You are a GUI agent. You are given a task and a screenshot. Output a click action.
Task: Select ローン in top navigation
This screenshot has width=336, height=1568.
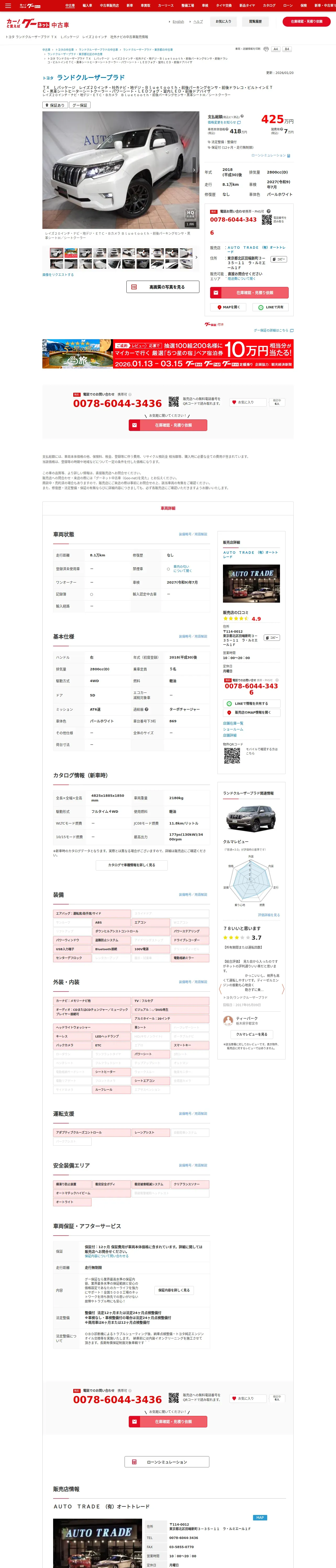coord(288,5)
